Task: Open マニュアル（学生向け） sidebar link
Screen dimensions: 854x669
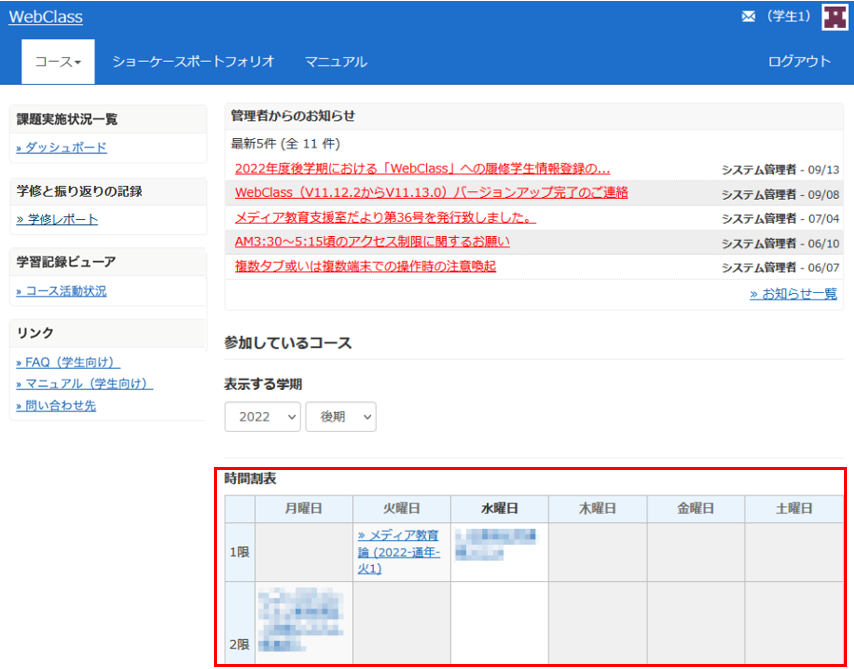Action: pyautogui.click(x=85, y=384)
